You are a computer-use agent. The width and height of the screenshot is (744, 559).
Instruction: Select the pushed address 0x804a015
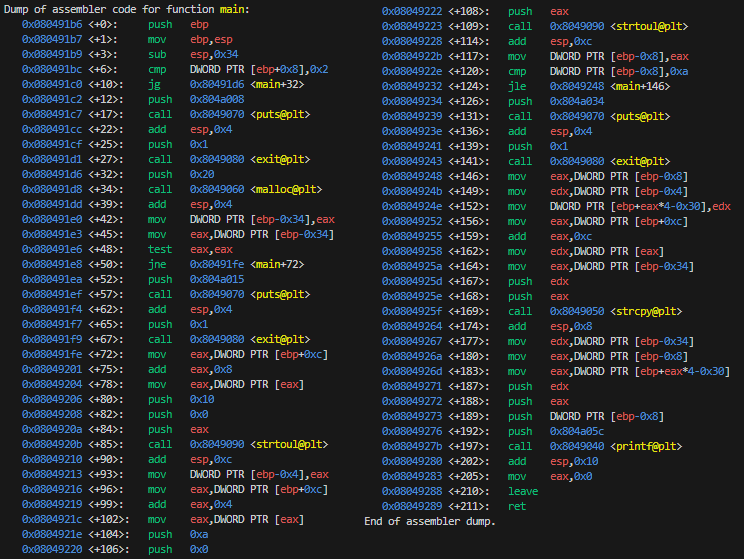[x=218, y=279]
